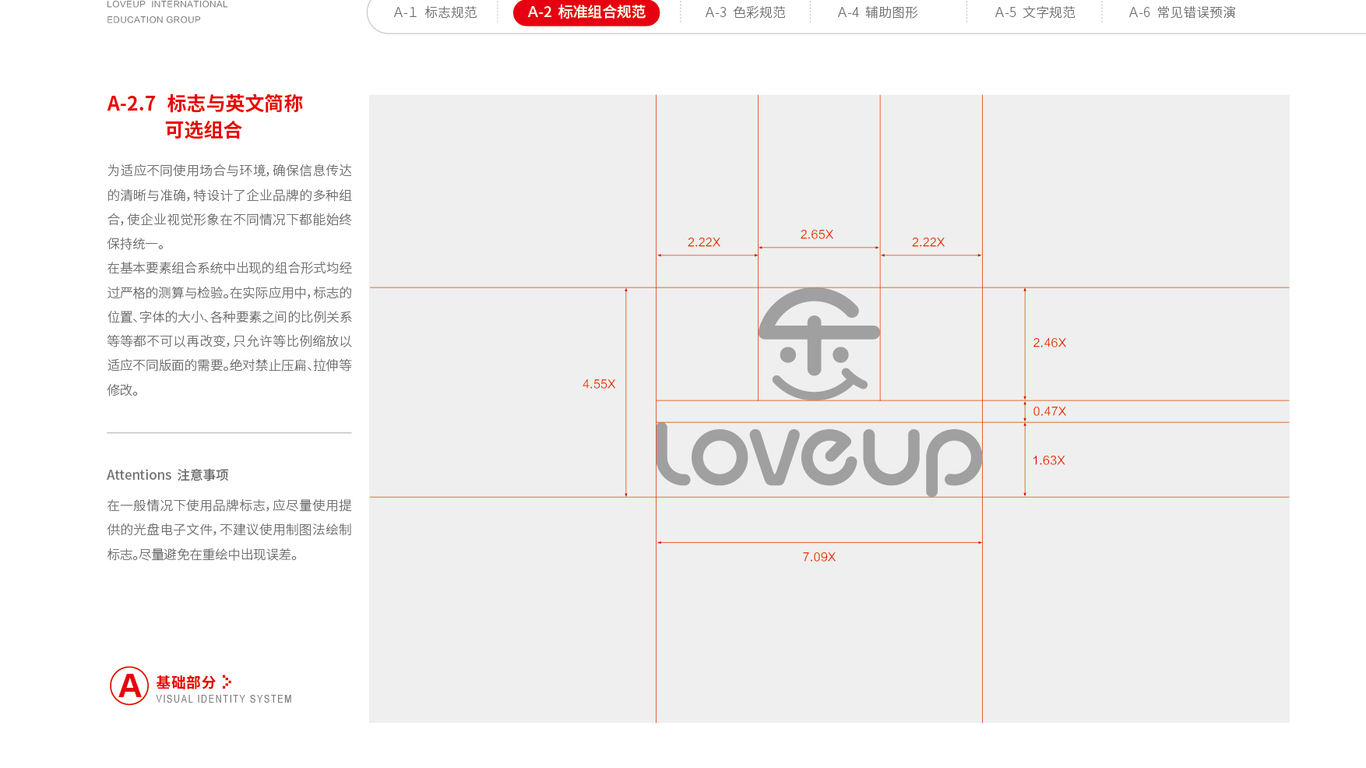Switch to the A-3 色彩规范 tab
This screenshot has width=1366, height=768.
pyautogui.click(x=745, y=13)
